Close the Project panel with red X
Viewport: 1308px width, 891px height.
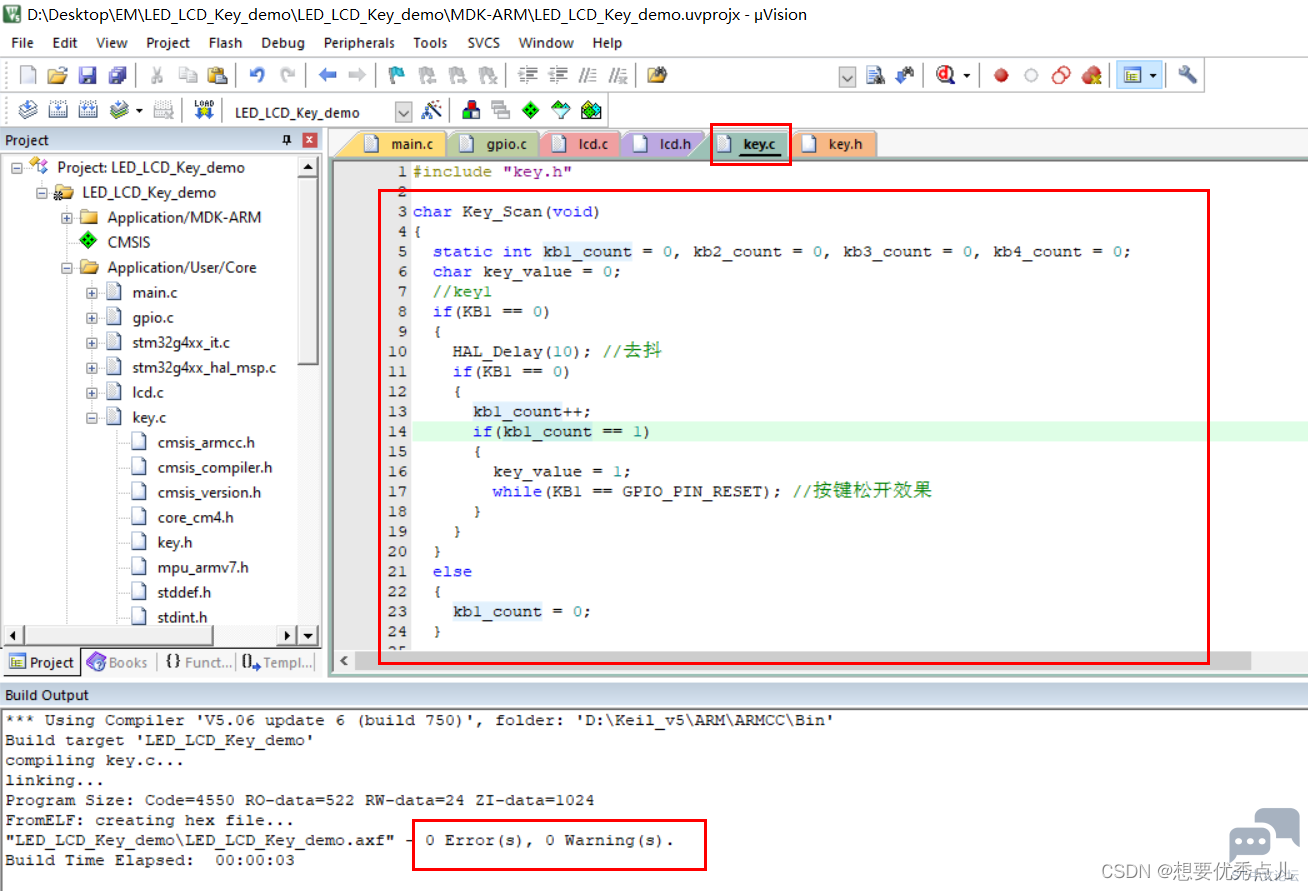[x=309, y=140]
